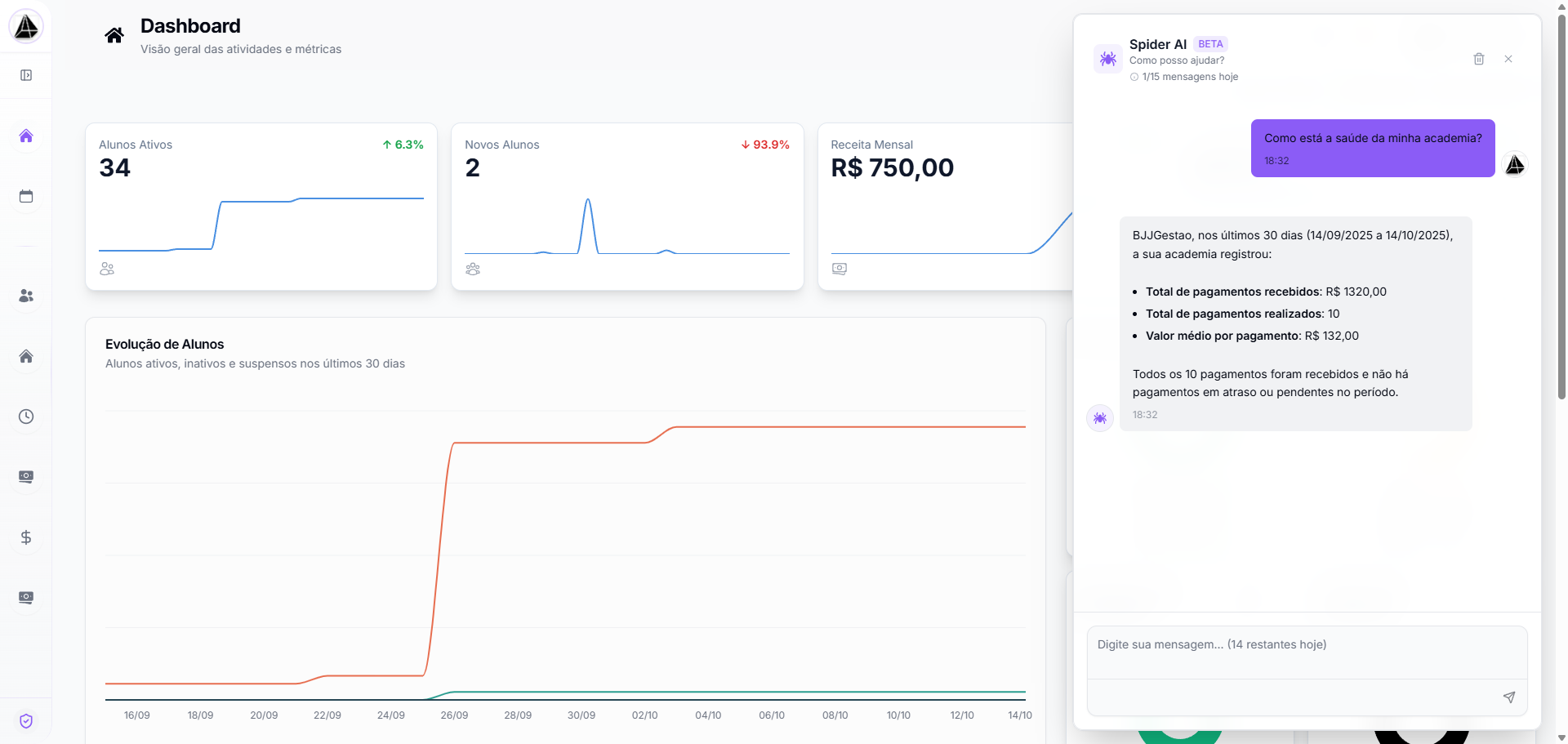
Task: Click the BETA badge next to Spider AI
Action: (1210, 44)
